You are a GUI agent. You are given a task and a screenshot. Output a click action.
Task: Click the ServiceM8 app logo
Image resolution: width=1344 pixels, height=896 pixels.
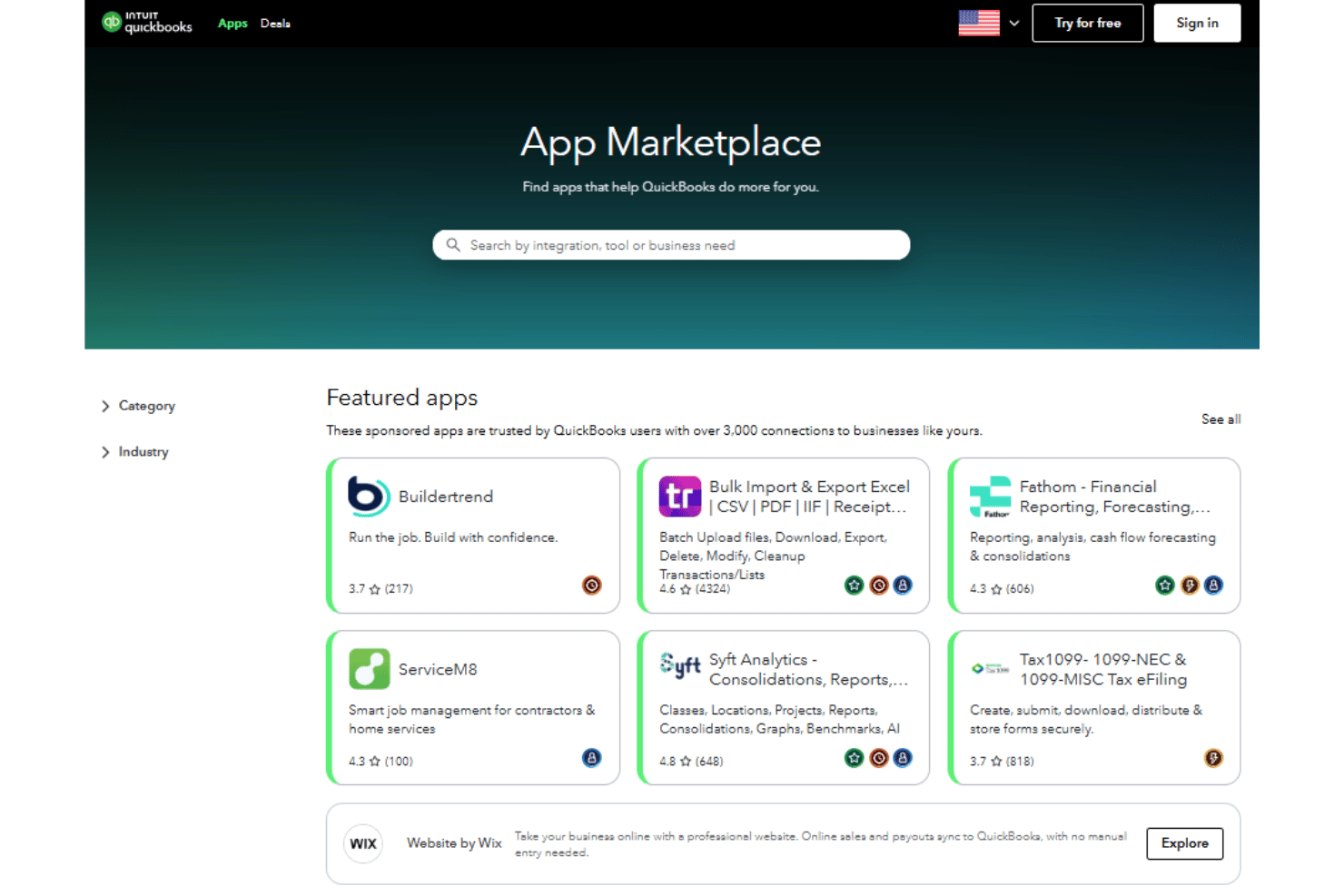(370, 669)
